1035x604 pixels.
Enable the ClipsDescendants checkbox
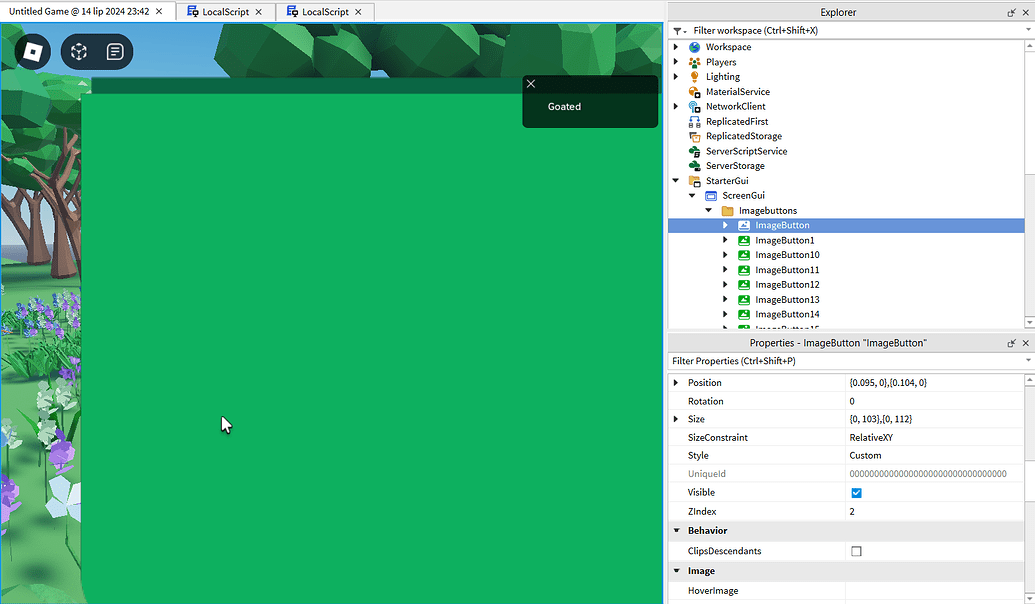coord(856,550)
